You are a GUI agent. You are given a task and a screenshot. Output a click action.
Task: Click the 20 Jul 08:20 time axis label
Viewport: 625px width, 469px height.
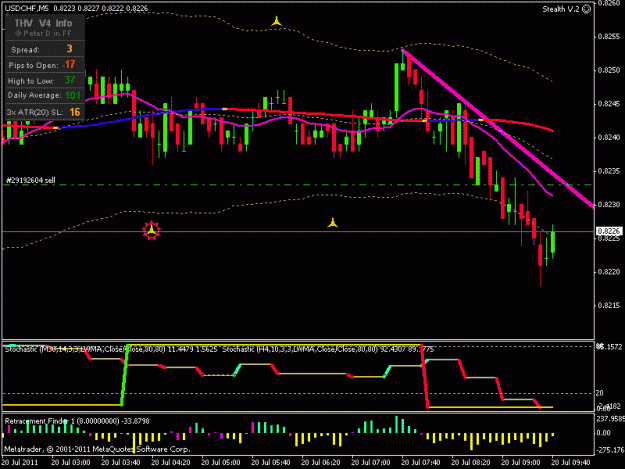coord(470,463)
